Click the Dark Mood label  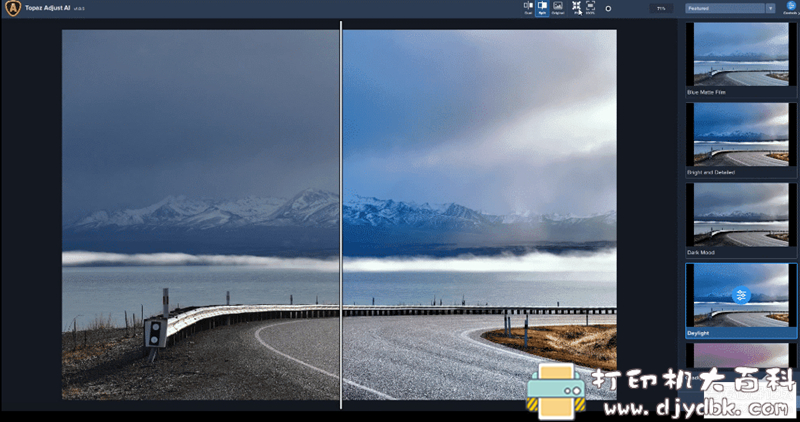(x=701, y=253)
